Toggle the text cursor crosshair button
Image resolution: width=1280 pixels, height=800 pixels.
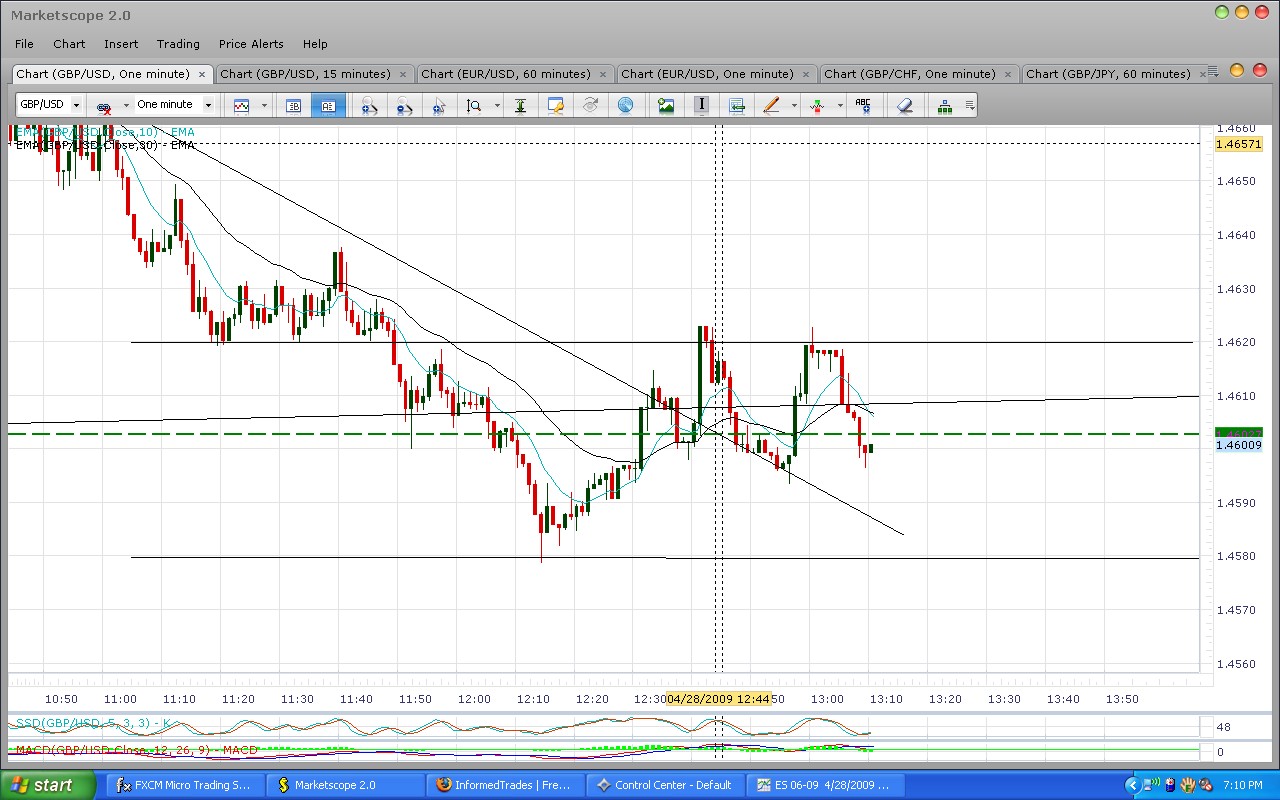701,105
